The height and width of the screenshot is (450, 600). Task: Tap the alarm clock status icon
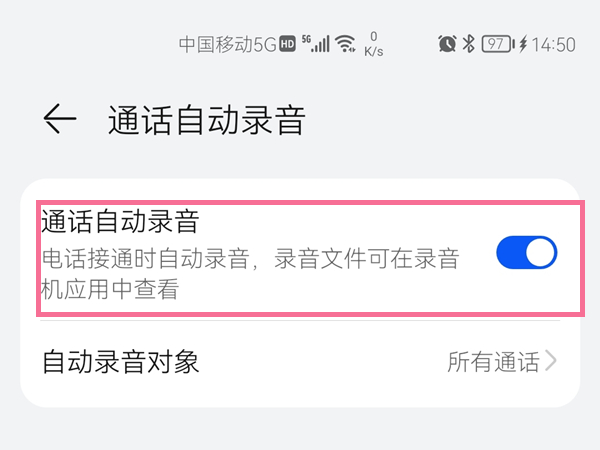click(446, 44)
